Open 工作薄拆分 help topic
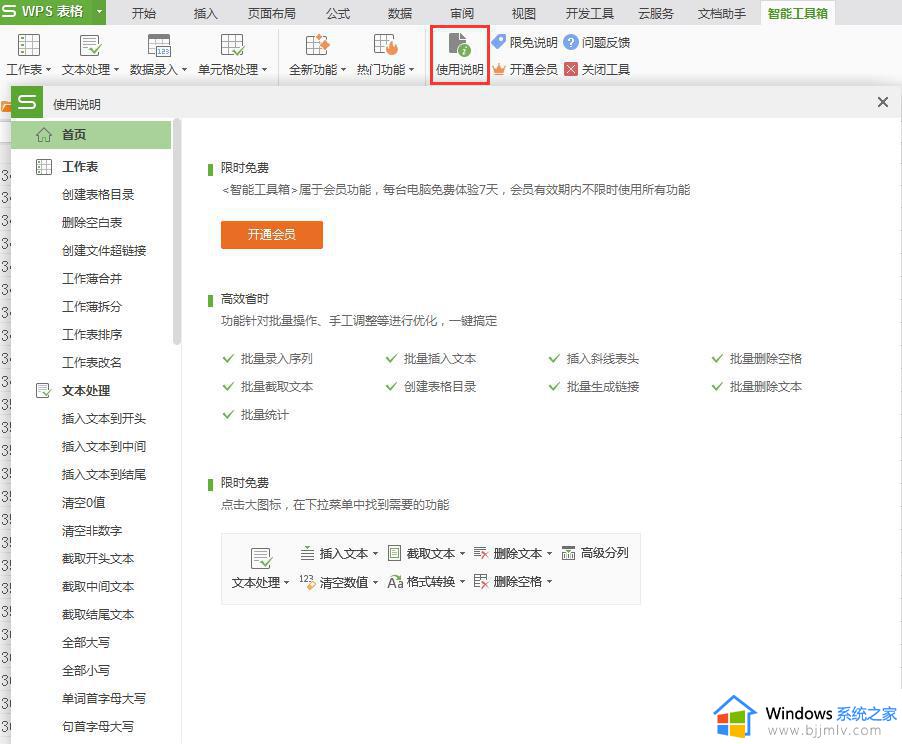The image size is (902, 744). (92, 307)
